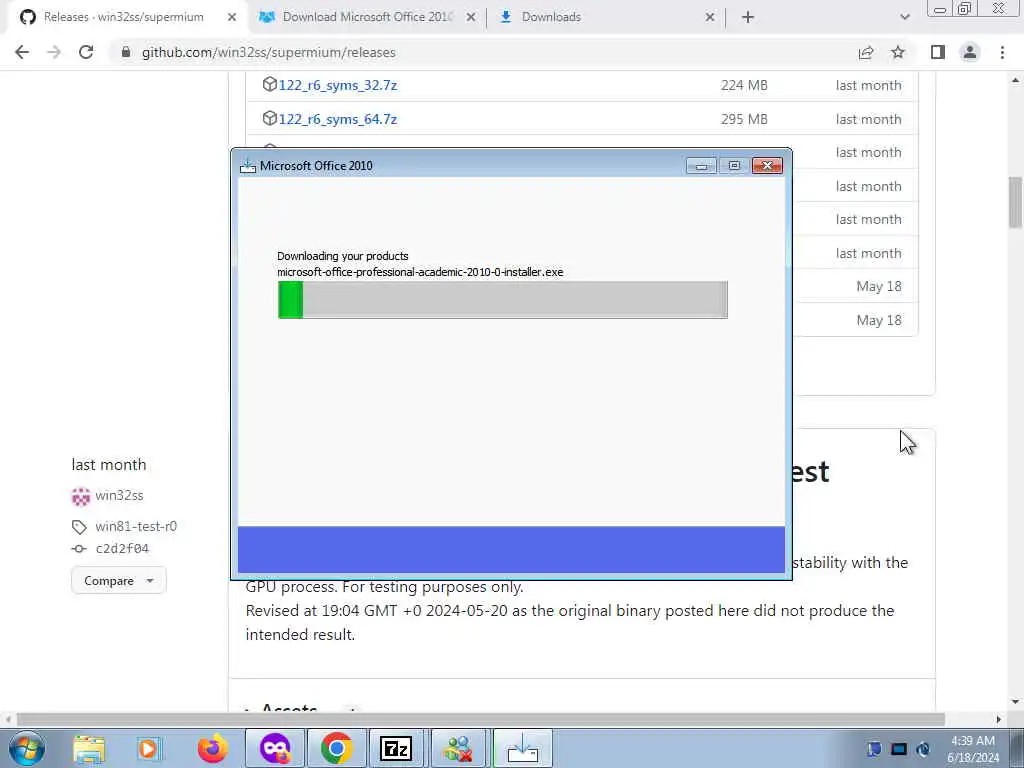
Task: Open the Chrome profile avatar menu
Action: [970, 52]
